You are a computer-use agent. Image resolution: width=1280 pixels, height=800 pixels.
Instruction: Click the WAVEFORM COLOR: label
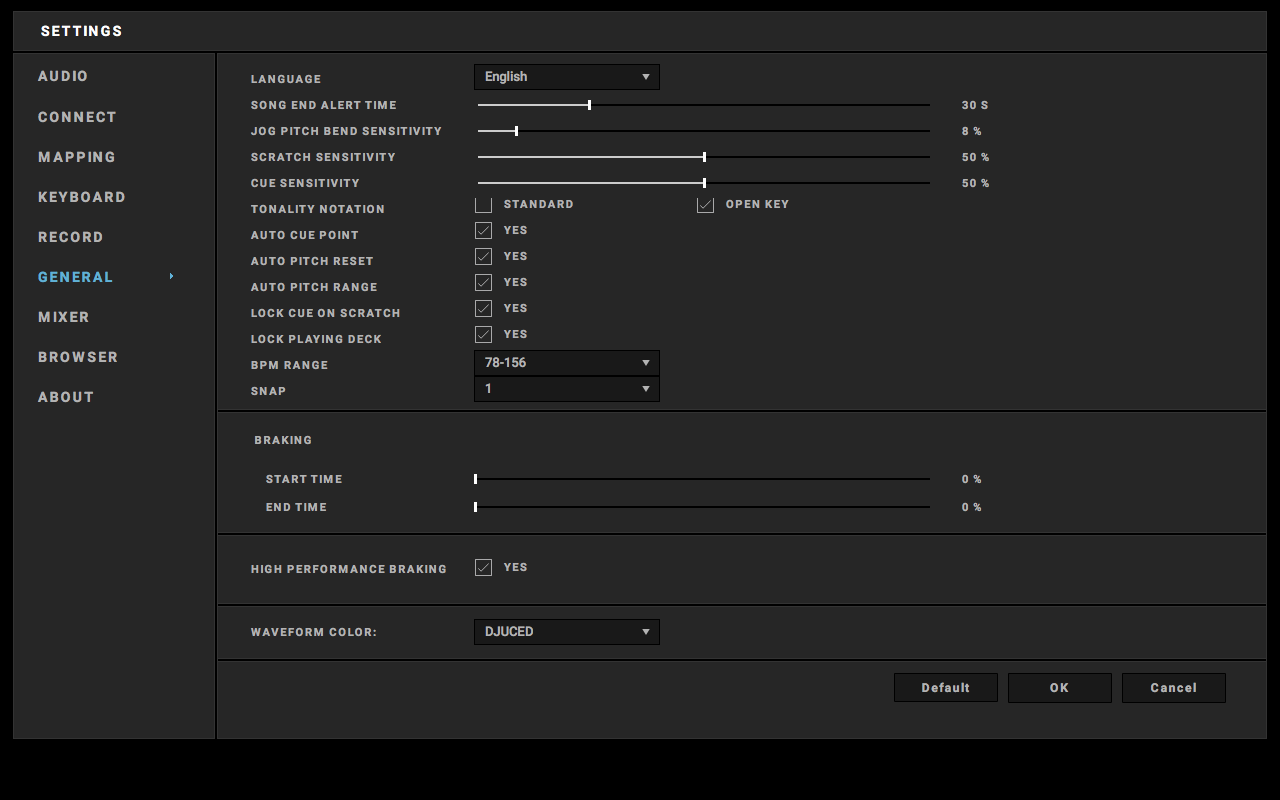pyautogui.click(x=314, y=633)
